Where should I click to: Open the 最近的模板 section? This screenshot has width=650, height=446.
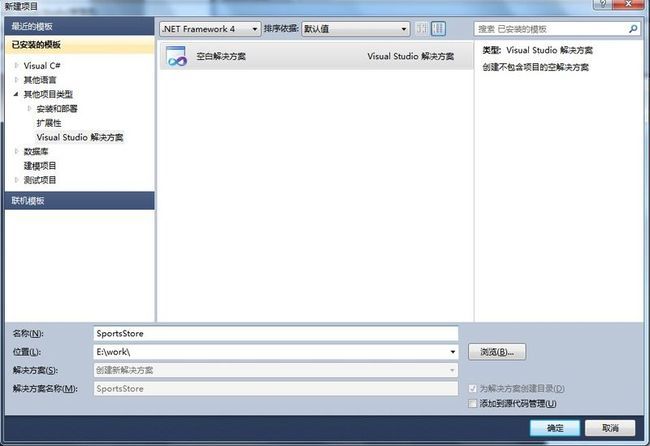pyautogui.click(x=80, y=27)
